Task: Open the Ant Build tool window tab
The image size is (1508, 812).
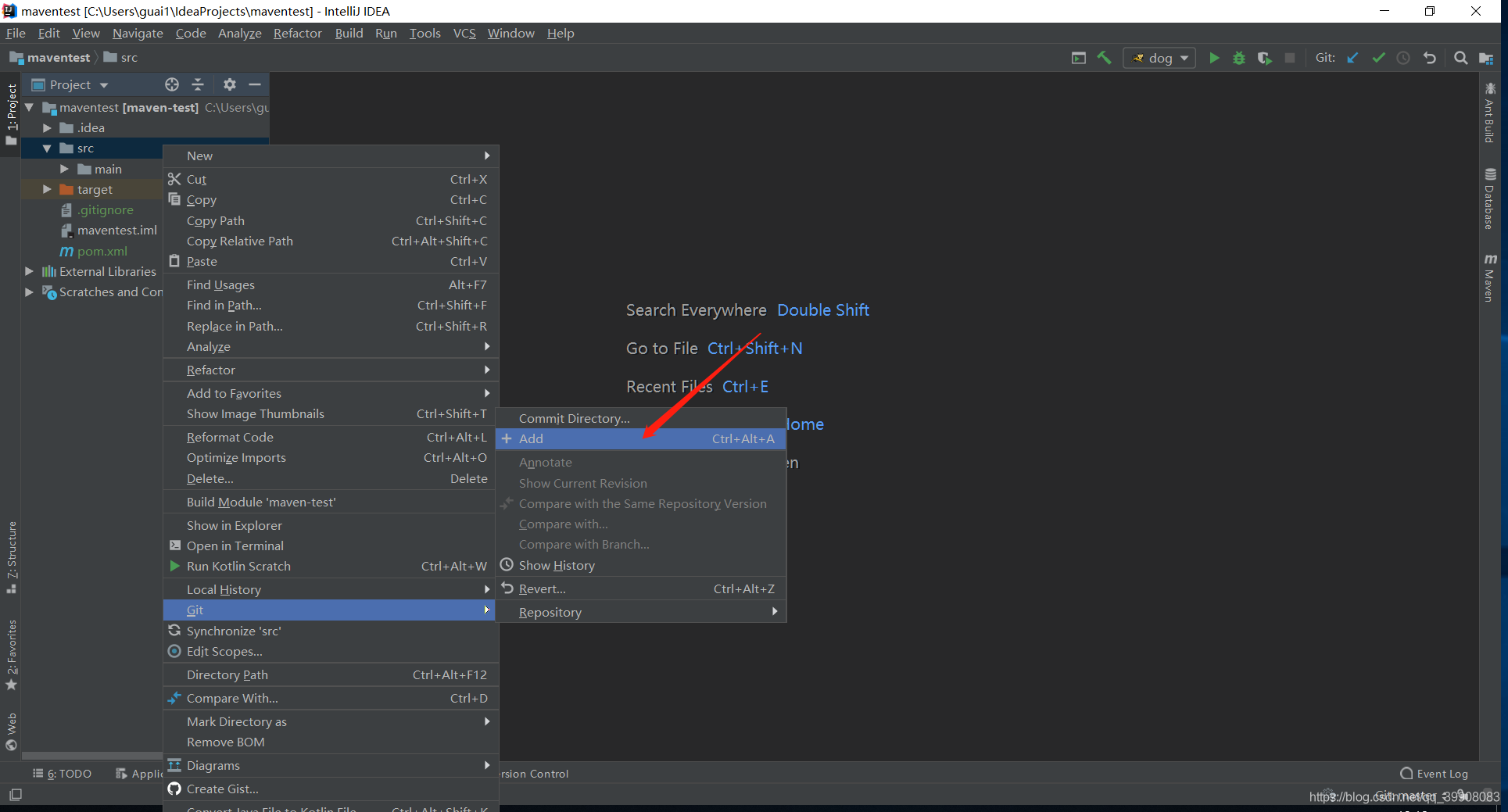Action: 1490,113
